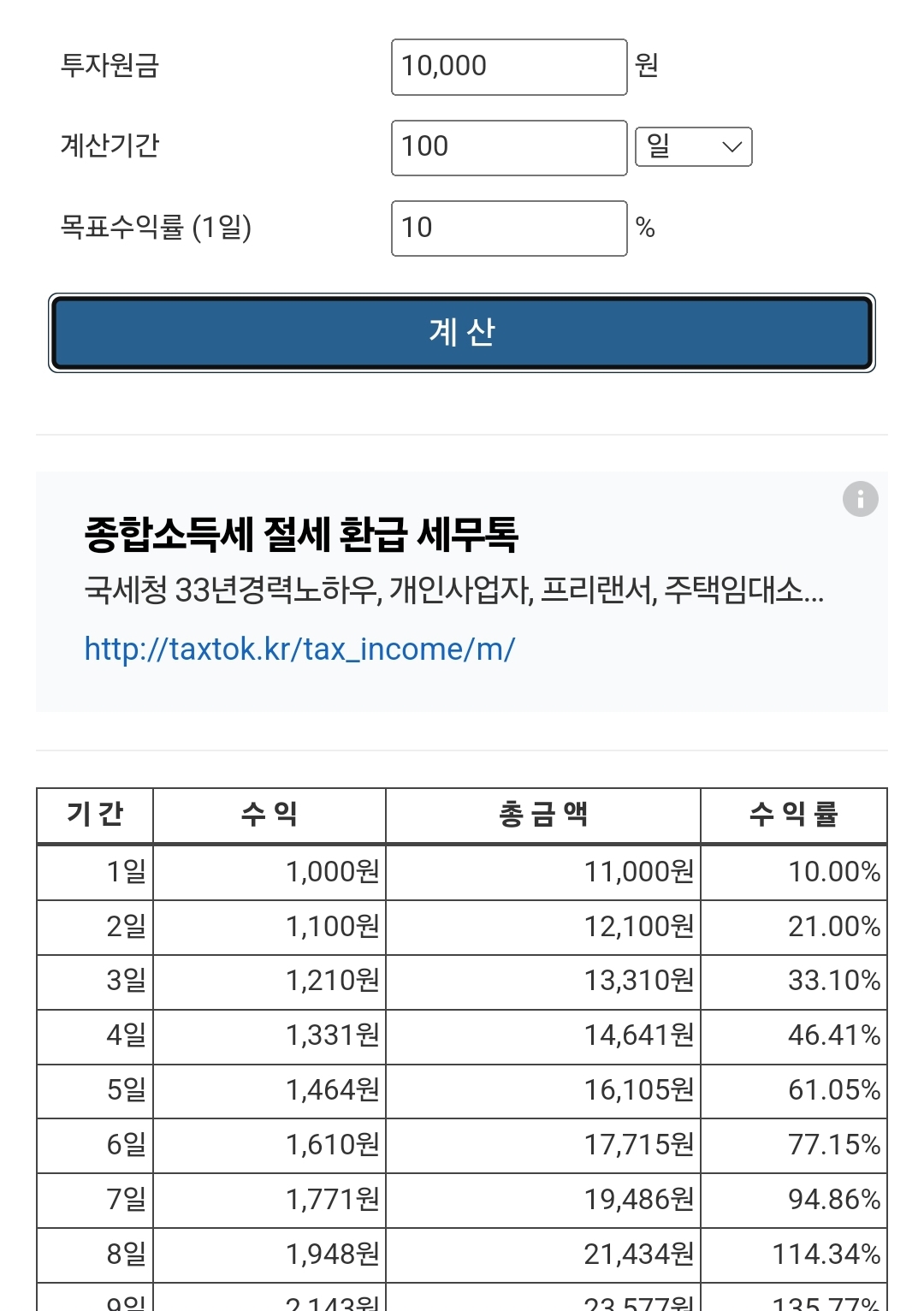Open the taxtok.kr tax_income link
The image size is (924, 1311).
[299, 650]
